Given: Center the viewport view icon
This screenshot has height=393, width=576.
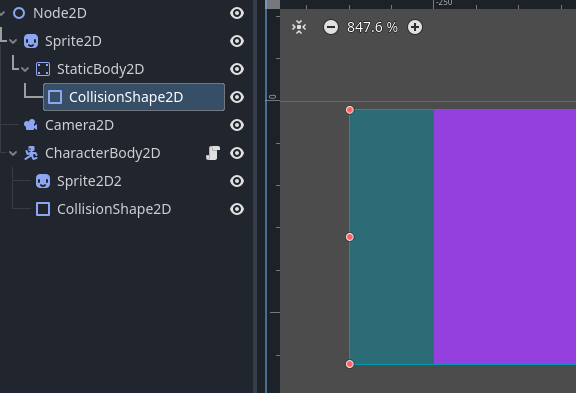Looking at the screenshot, I should point(299,27).
